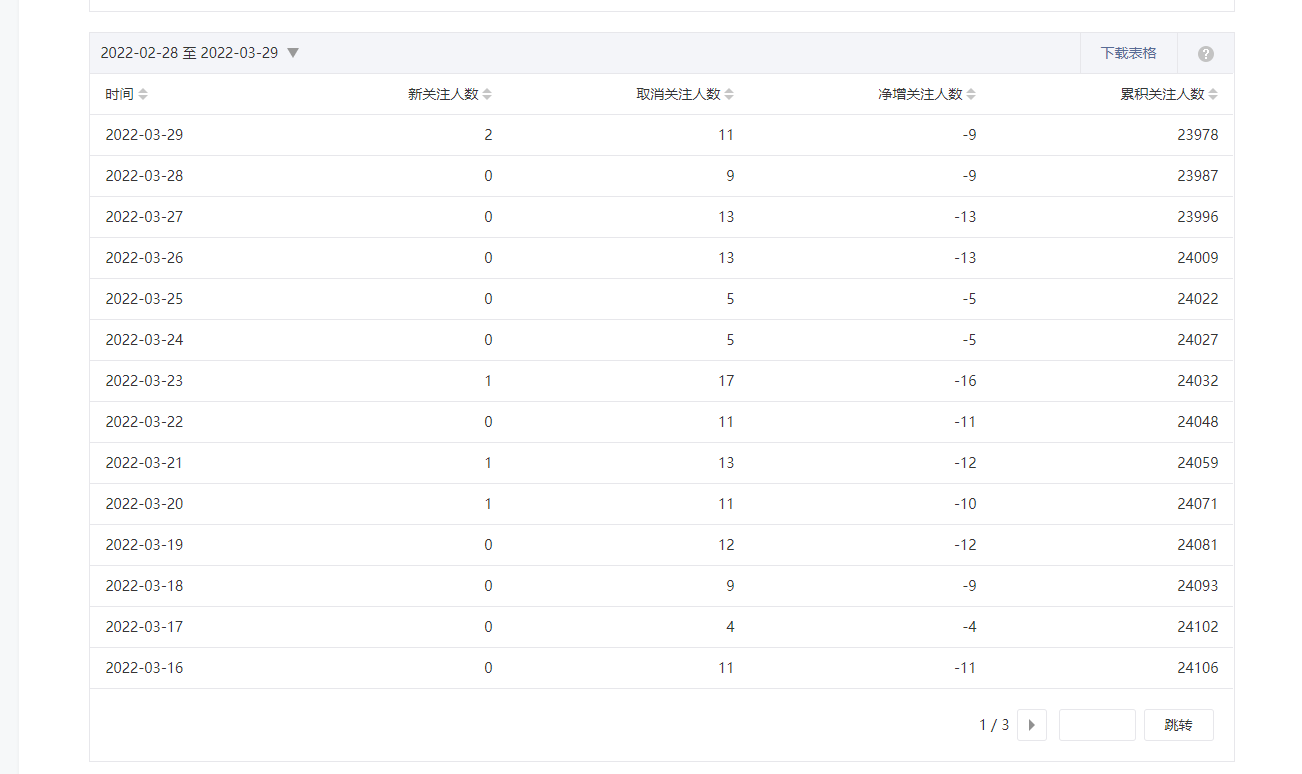Click the unfollow count 17 cell

pos(725,381)
